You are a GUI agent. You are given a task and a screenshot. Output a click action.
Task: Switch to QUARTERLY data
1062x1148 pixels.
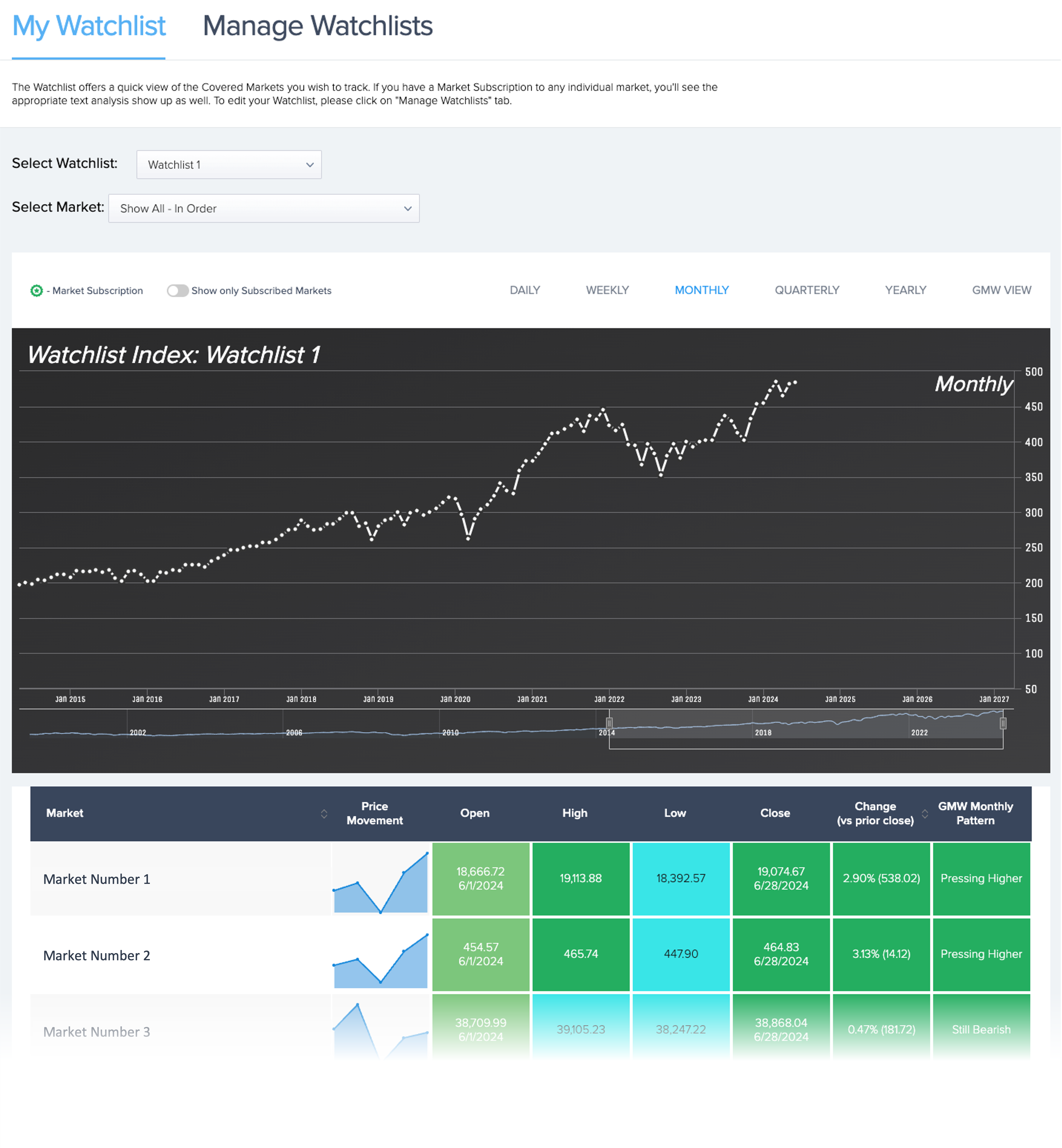[x=807, y=290]
